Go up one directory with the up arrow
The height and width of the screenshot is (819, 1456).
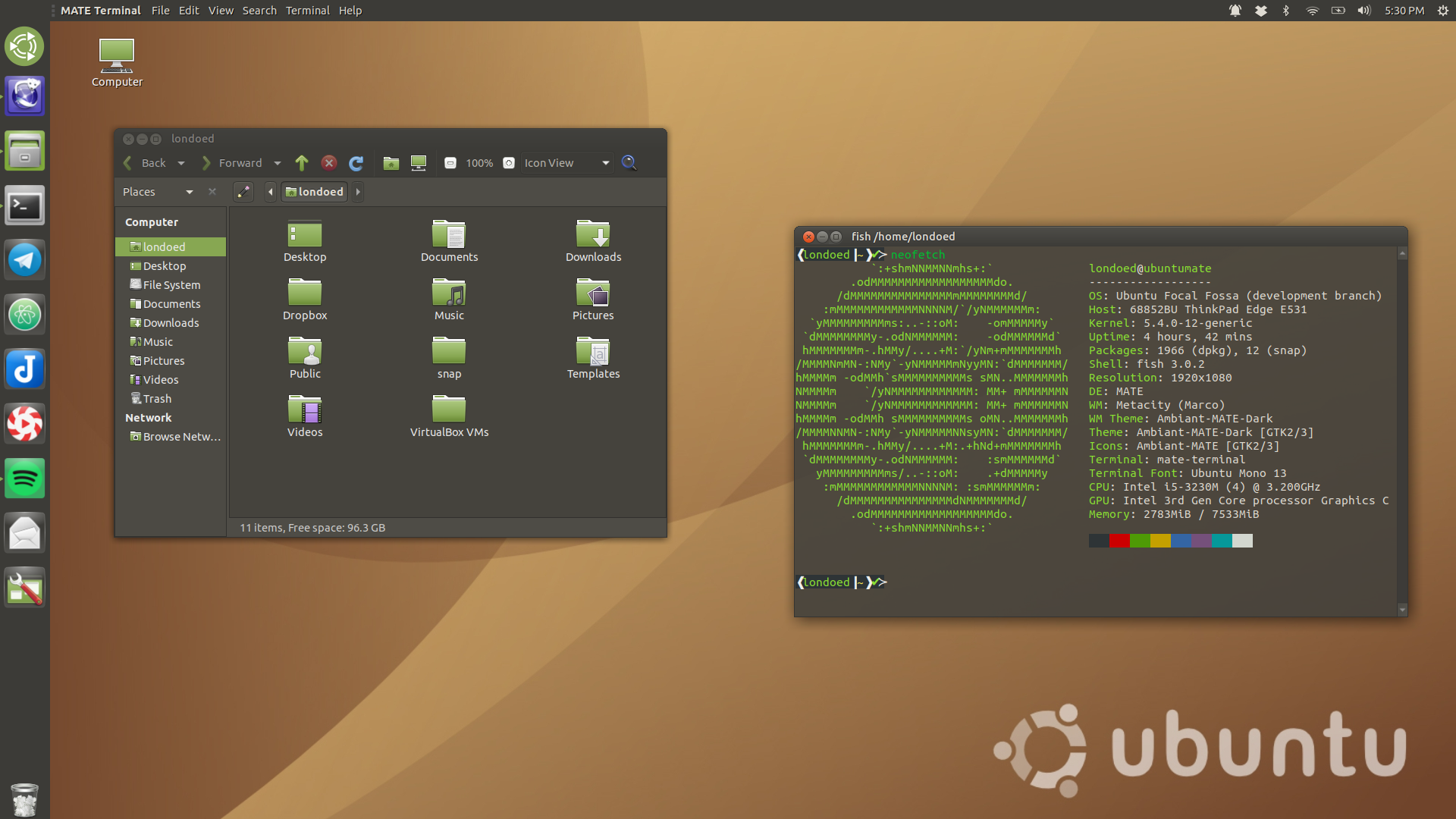(x=301, y=162)
